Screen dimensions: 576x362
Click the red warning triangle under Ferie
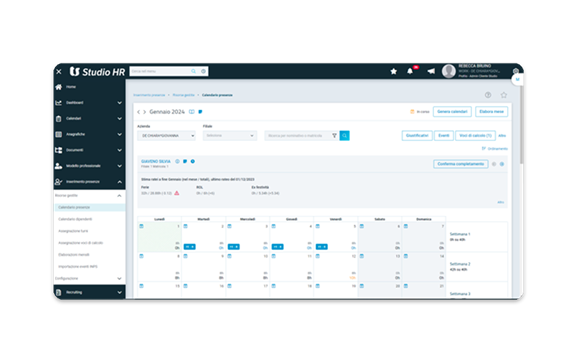click(x=177, y=193)
